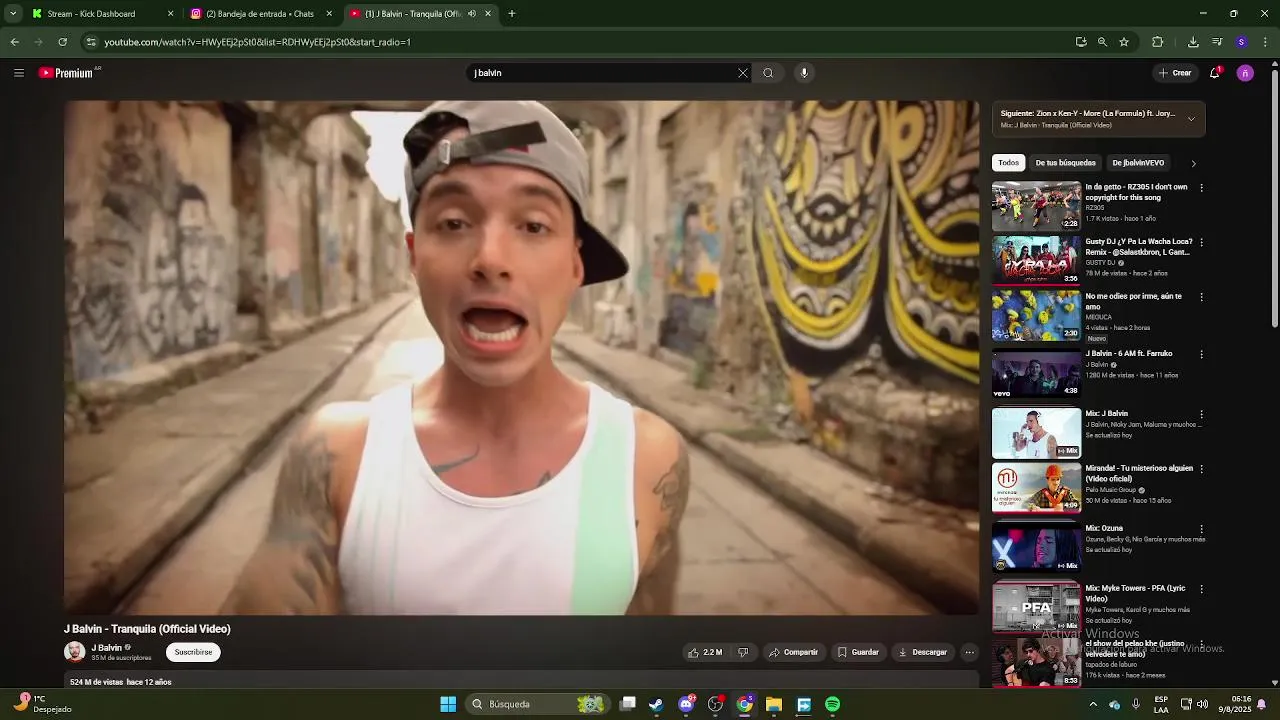Image resolution: width=1280 pixels, height=720 pixels.
Task: Click the Guardar button
Action: 858,652
